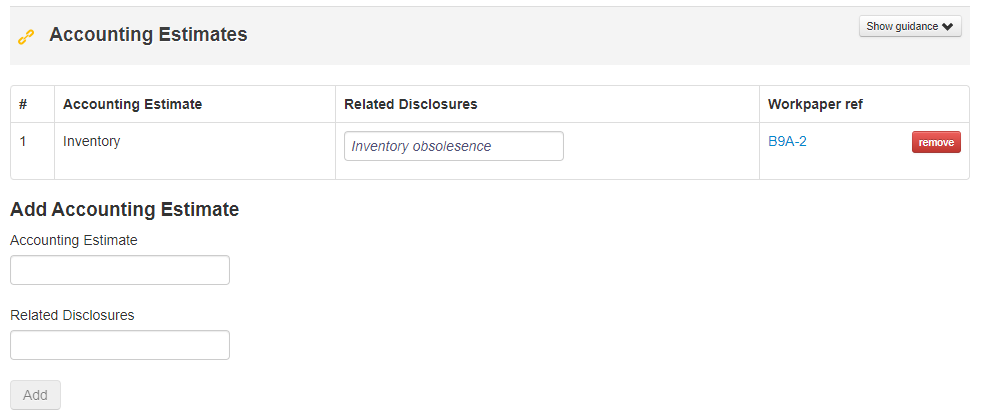This screenshot has height=417, width=1003.
Task: Select the Accounting Estimates section title
Action: pyautogui.click(x=148, y=35)
